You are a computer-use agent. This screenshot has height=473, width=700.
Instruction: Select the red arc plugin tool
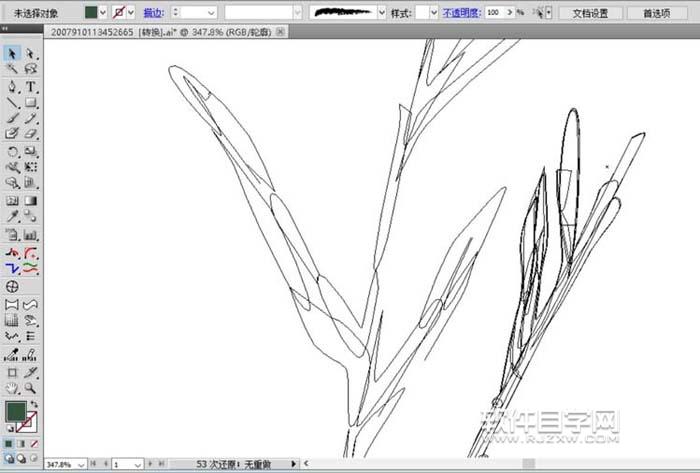[30, 253]
